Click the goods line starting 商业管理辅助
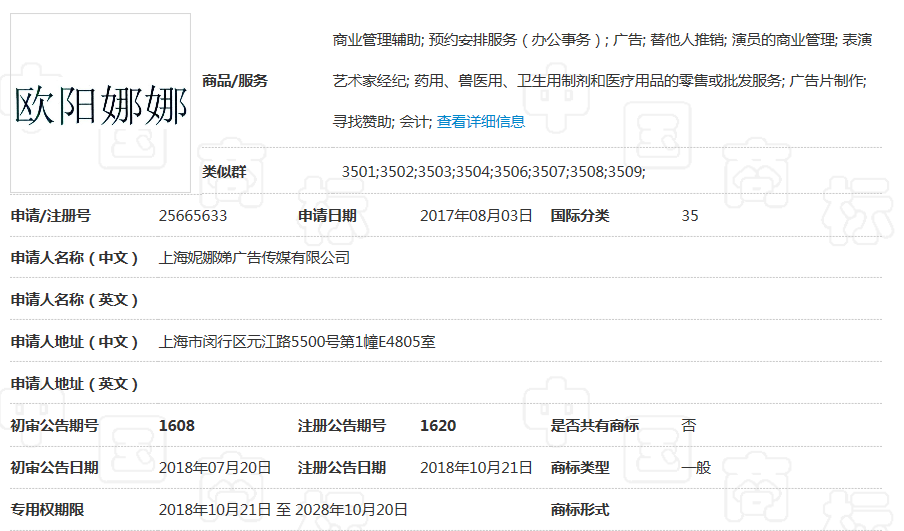The width and height of the screenshot is (904, 531). [602, 40]
